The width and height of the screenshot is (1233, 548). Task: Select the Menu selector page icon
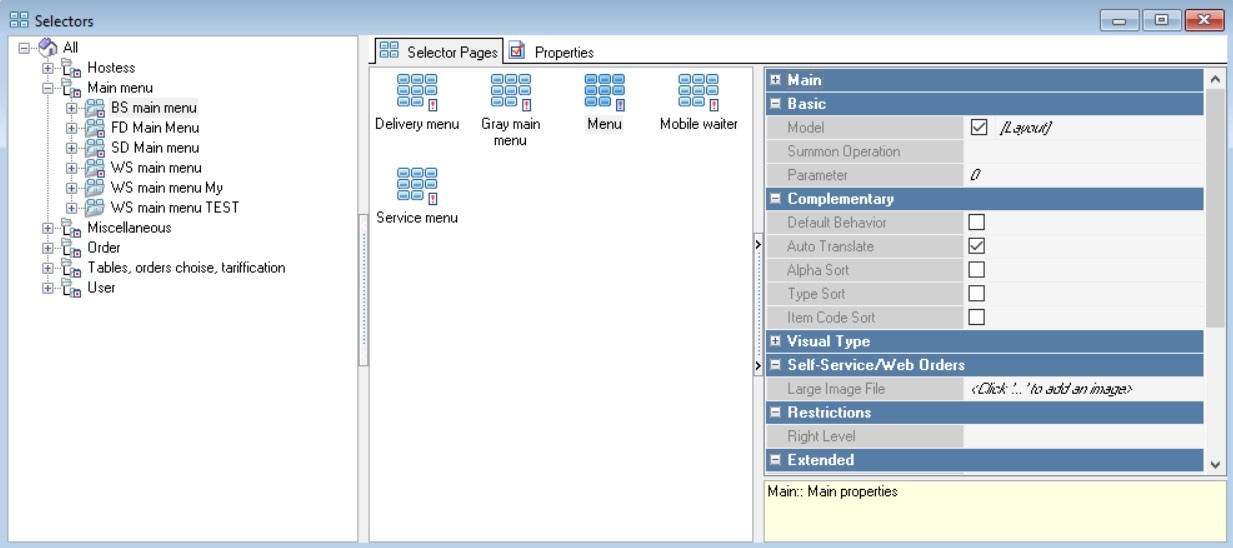(x=604, y=91)
